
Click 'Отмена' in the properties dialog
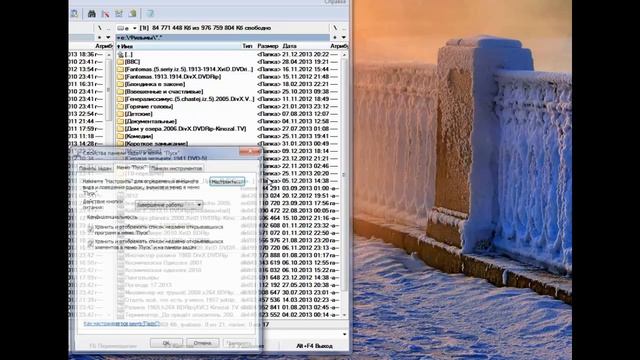[x=202, y=343]
